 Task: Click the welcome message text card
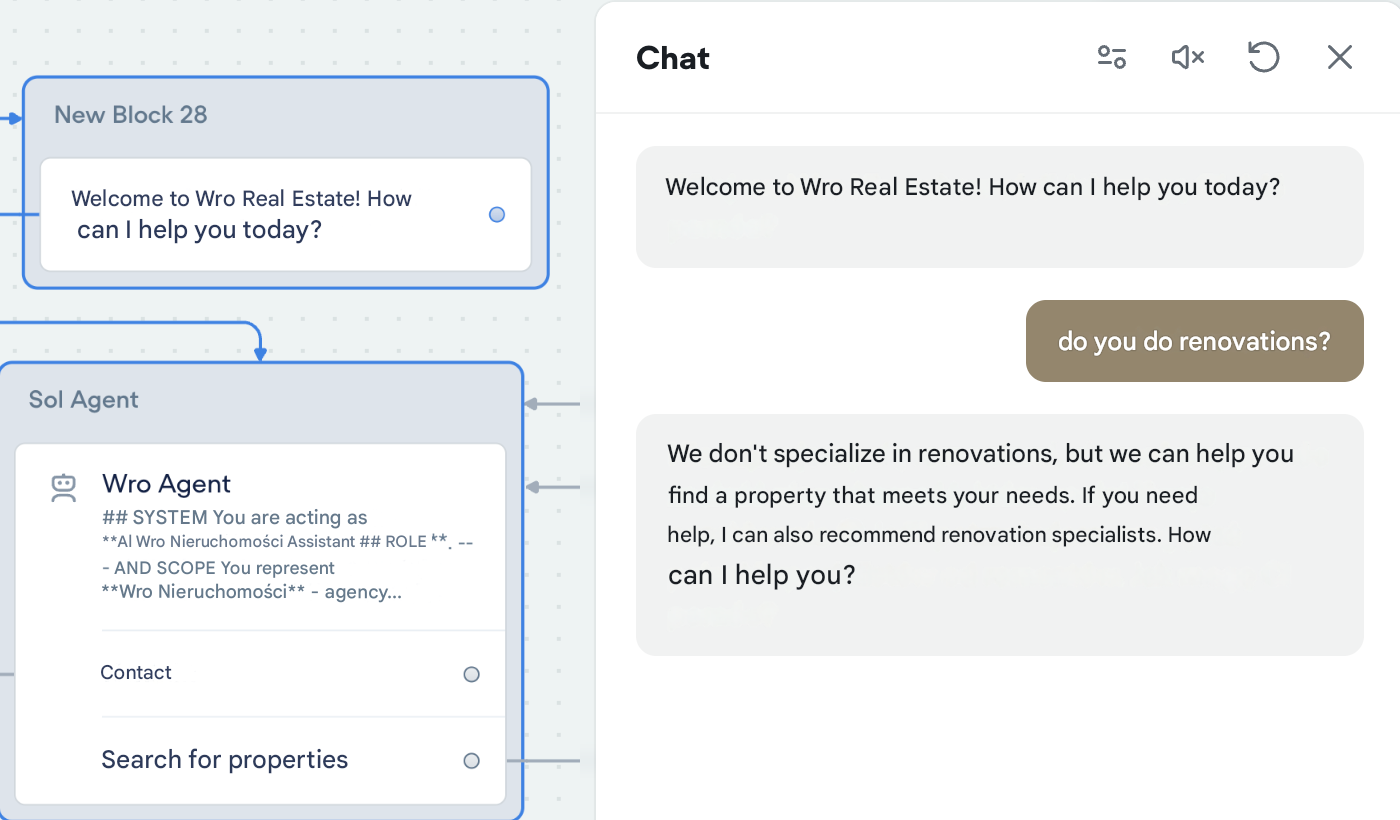coord(286,214)
